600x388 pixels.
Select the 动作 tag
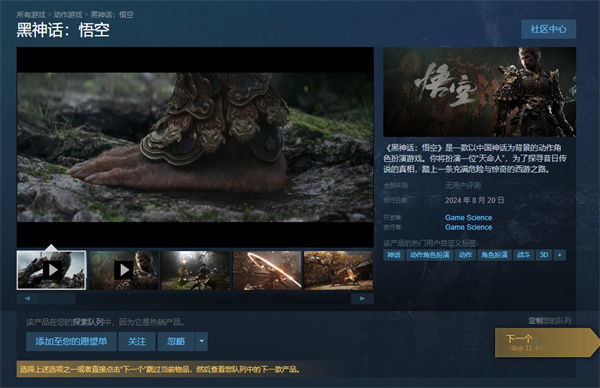click(465, 255)
